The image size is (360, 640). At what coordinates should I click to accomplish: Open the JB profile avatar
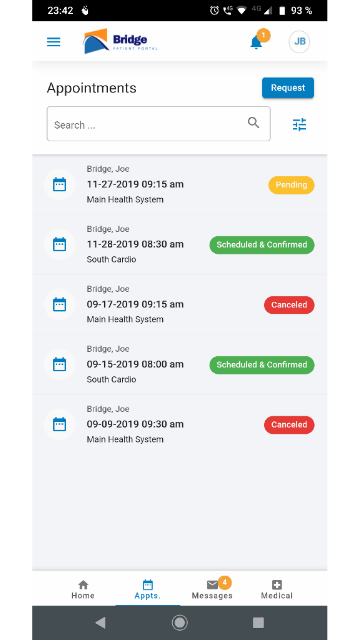pyautogui.click(x=299, y=42)
